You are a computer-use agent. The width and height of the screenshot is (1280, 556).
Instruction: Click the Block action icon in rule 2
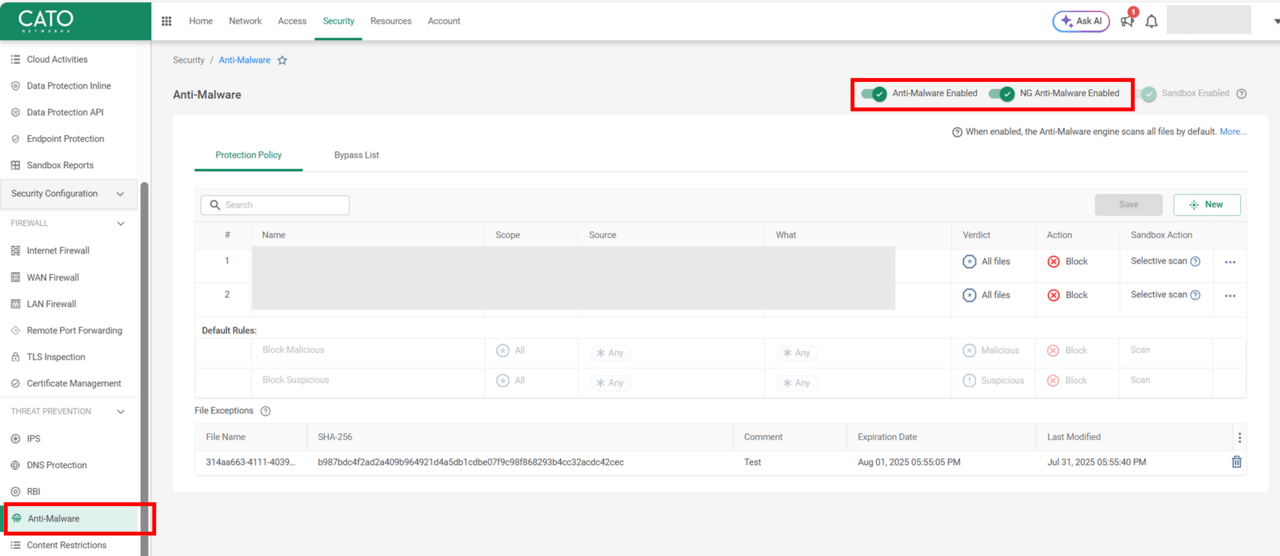click(1054, 295)
